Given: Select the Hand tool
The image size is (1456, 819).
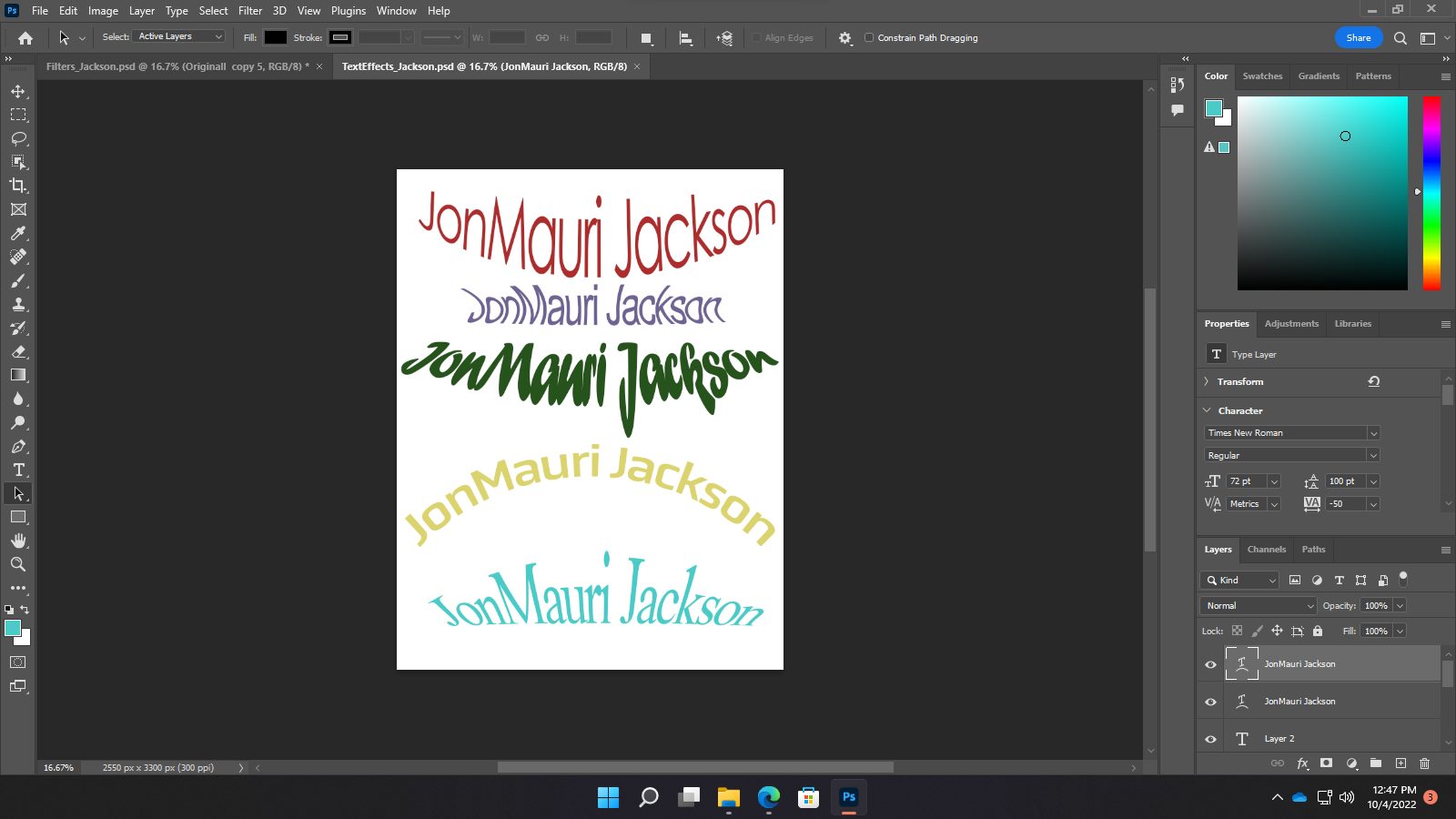Looking at the screenshot, I should click(x=18, y=541).
